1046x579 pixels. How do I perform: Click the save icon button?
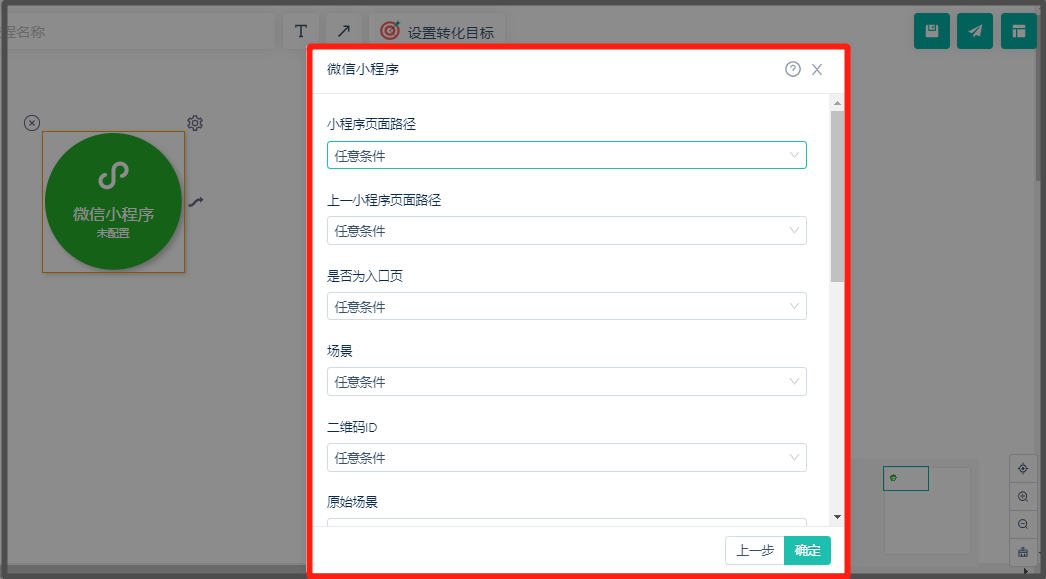931,31
